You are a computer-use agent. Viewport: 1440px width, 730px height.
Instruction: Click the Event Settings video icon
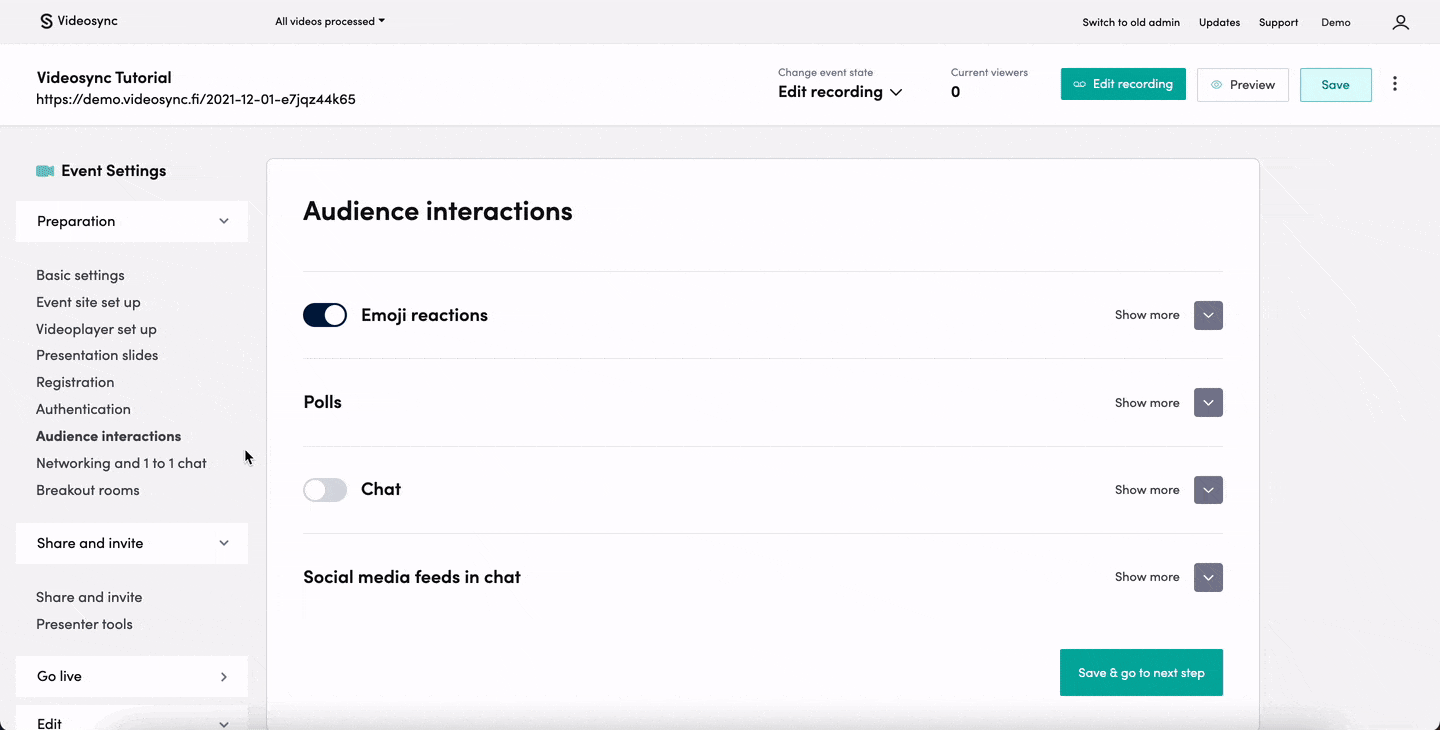point(44,170)
